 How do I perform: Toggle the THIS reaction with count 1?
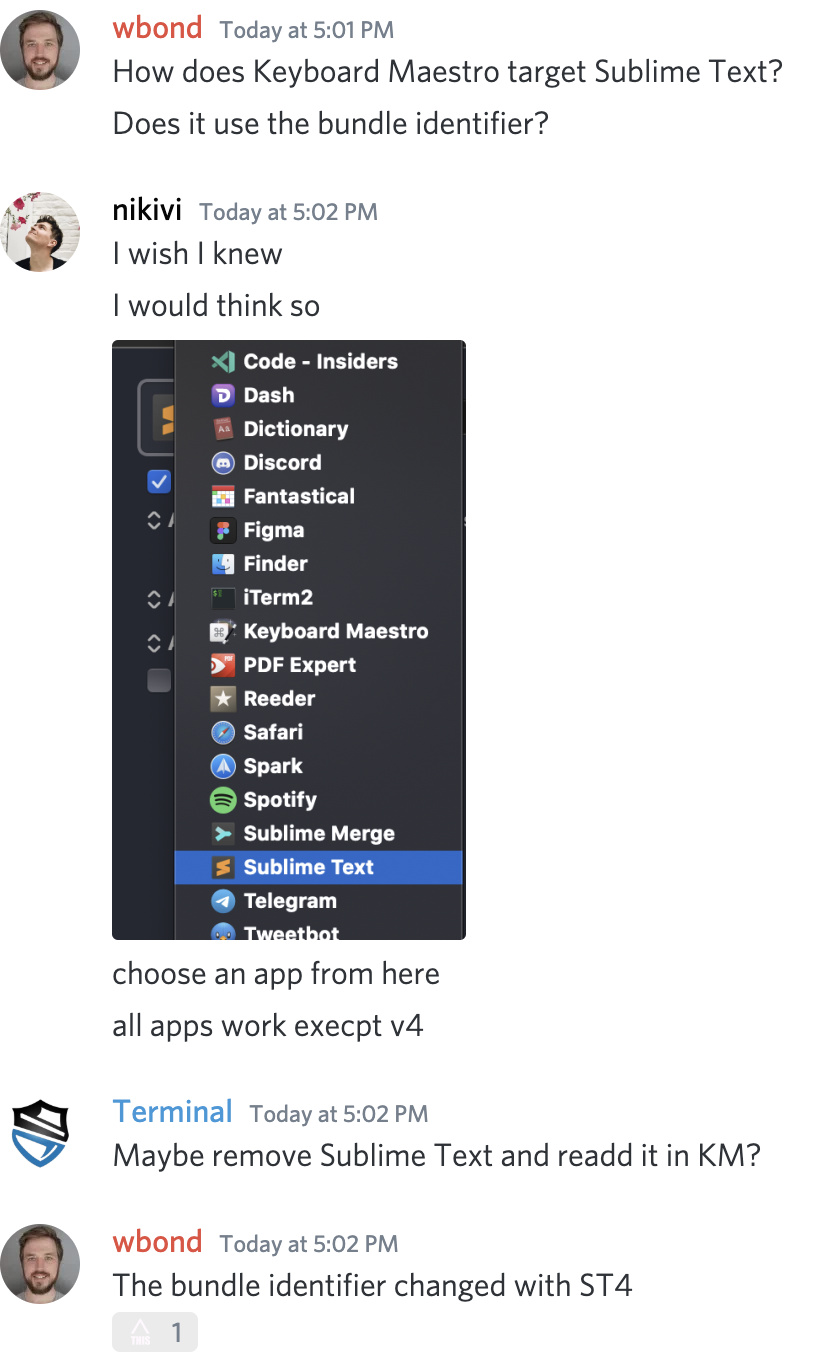coord(155,1332)
